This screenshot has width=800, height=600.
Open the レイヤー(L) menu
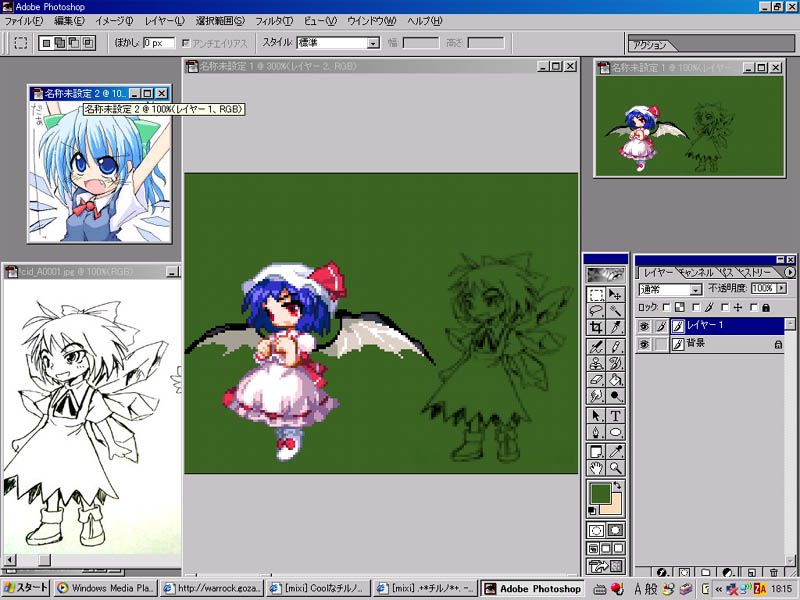coord(164,21)
